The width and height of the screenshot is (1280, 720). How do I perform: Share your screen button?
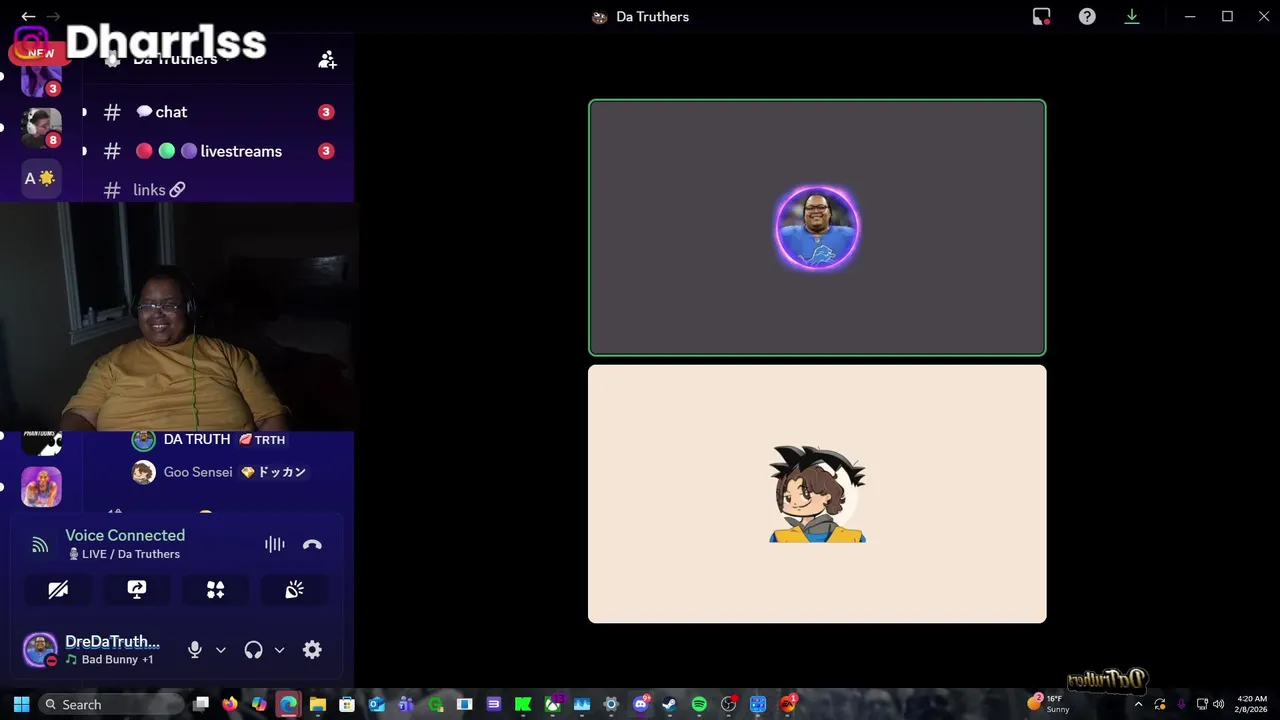click(137, 590)
